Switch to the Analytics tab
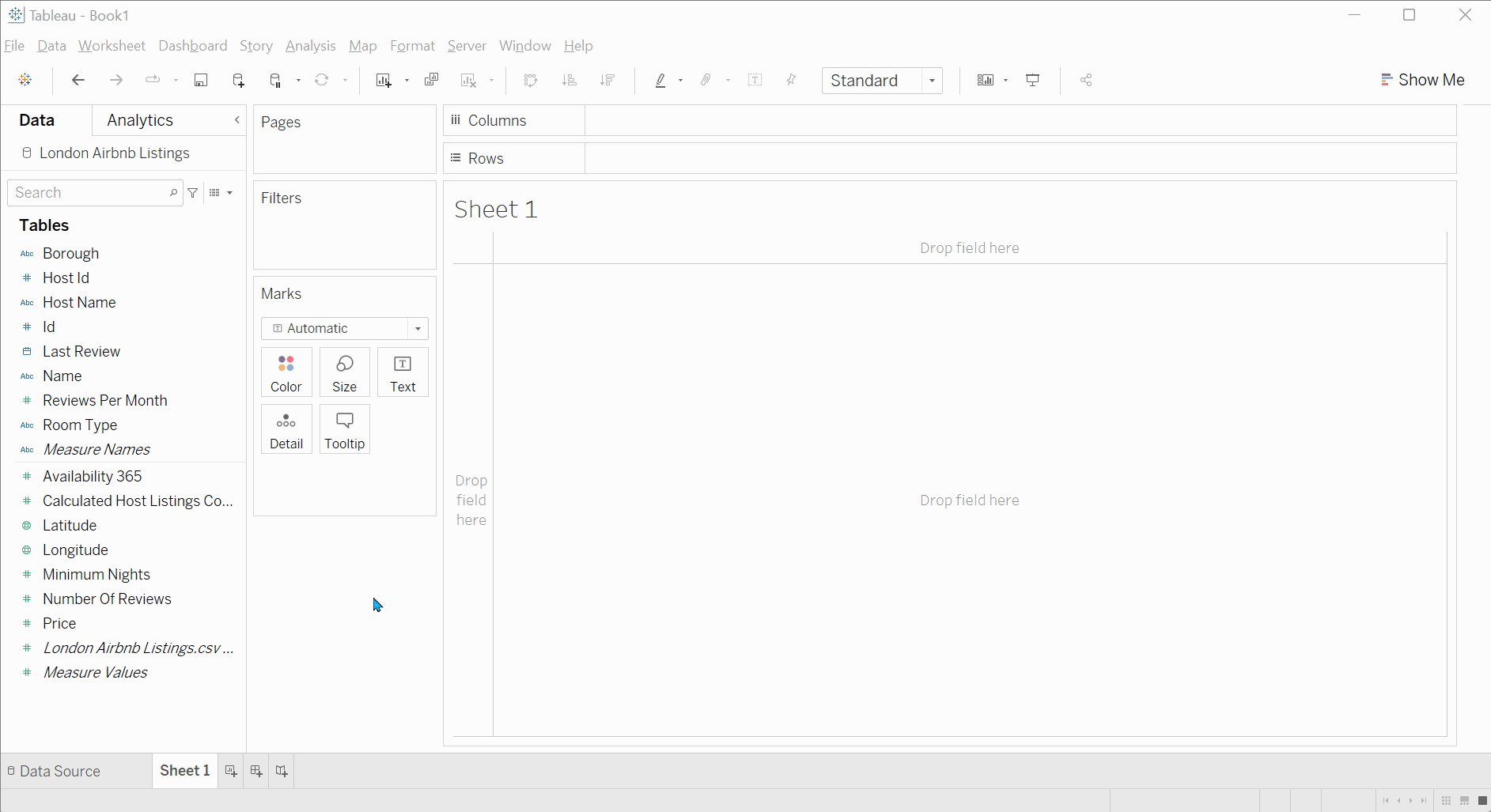1491x812 pixels. [140, 120]
